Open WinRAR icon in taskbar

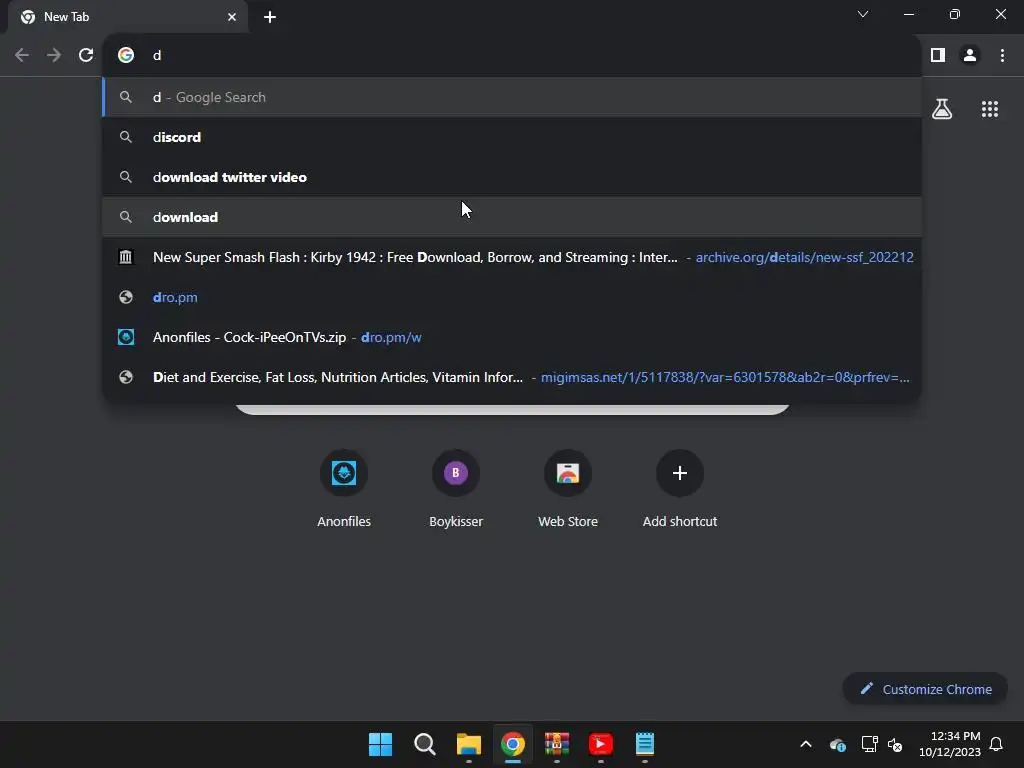pyautogui.click(x=556, y=744)
